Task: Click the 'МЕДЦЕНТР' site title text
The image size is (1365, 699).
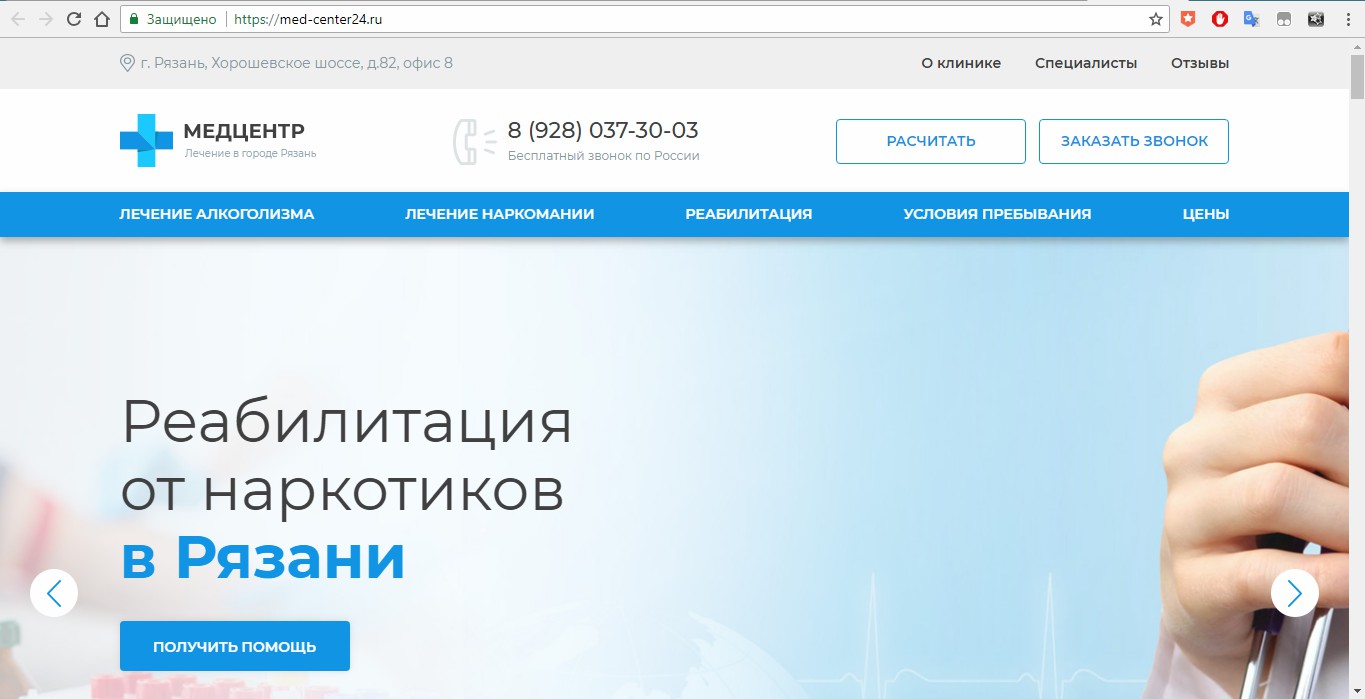Action: (244, 131)
